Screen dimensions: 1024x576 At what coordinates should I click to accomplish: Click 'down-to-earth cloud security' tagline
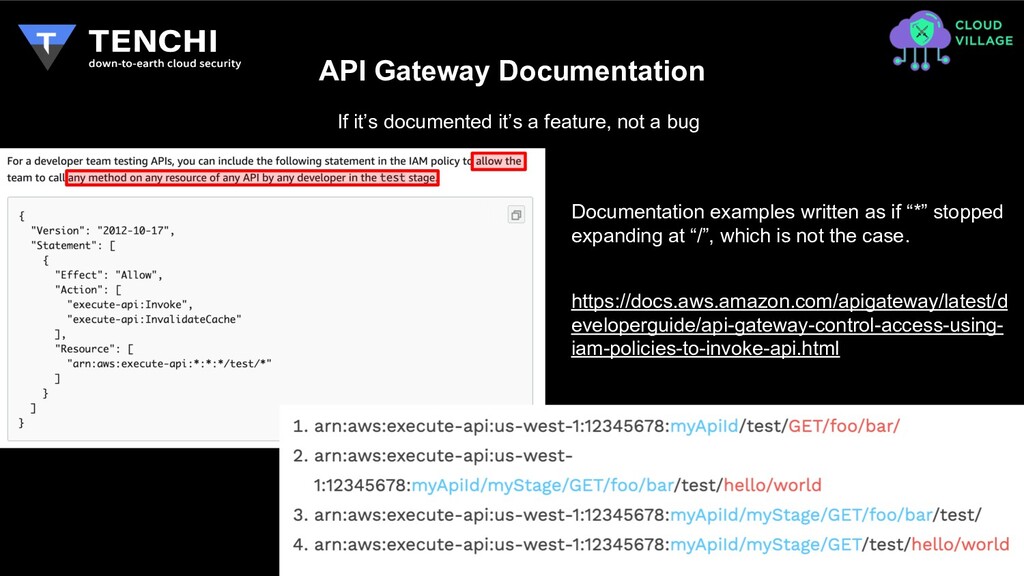(x=165, y=63)
